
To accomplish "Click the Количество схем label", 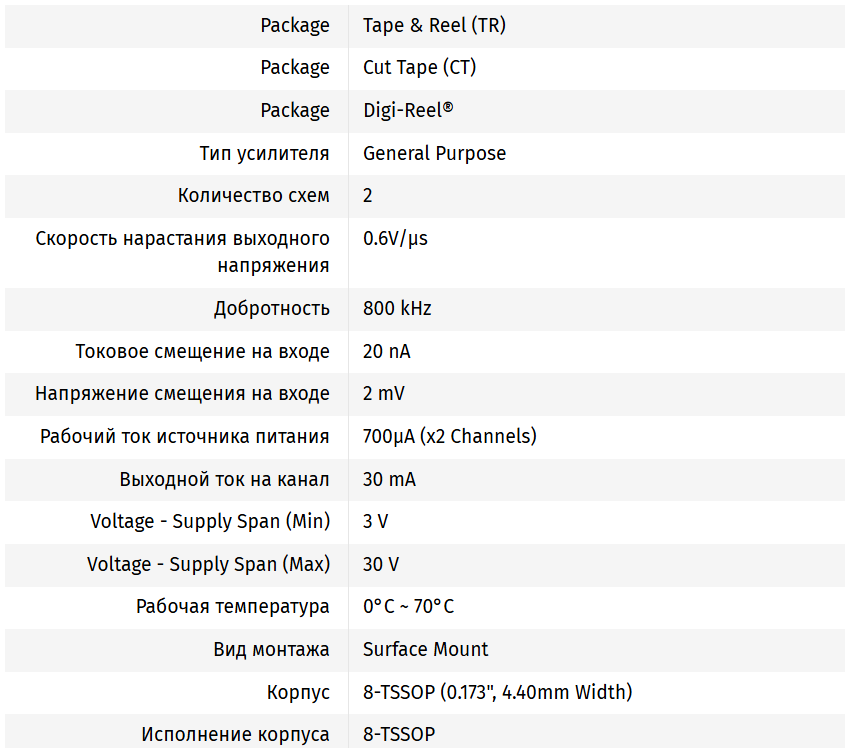I will [x=253, y=196].
